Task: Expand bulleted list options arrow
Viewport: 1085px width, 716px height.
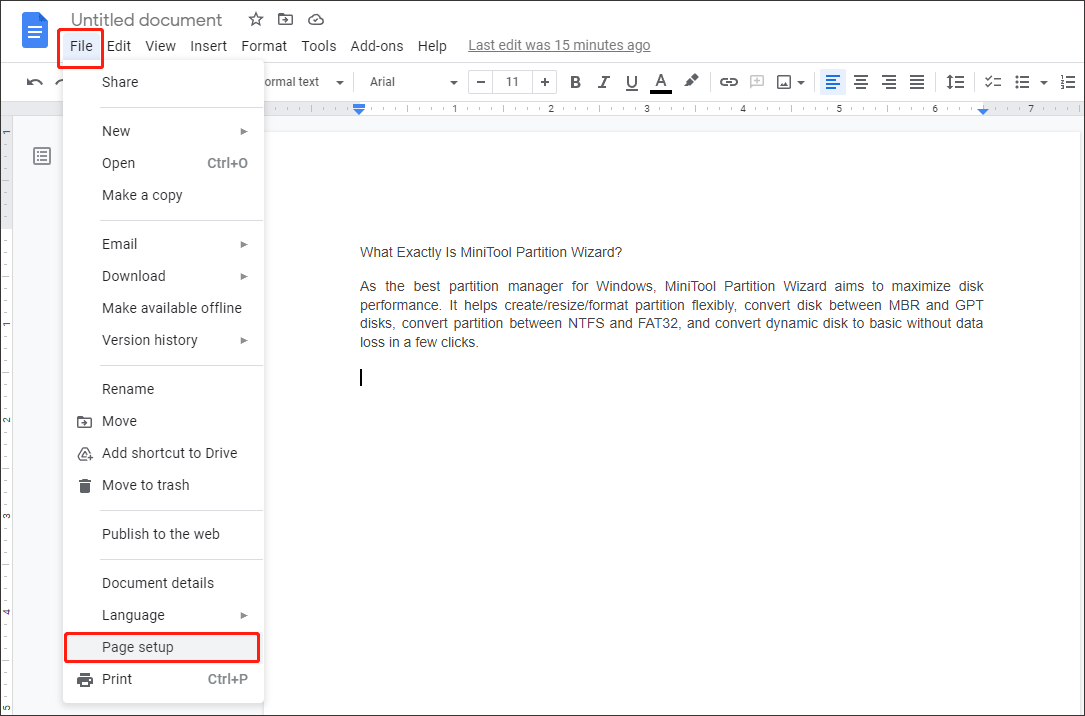Action: tap(1044, 83)
